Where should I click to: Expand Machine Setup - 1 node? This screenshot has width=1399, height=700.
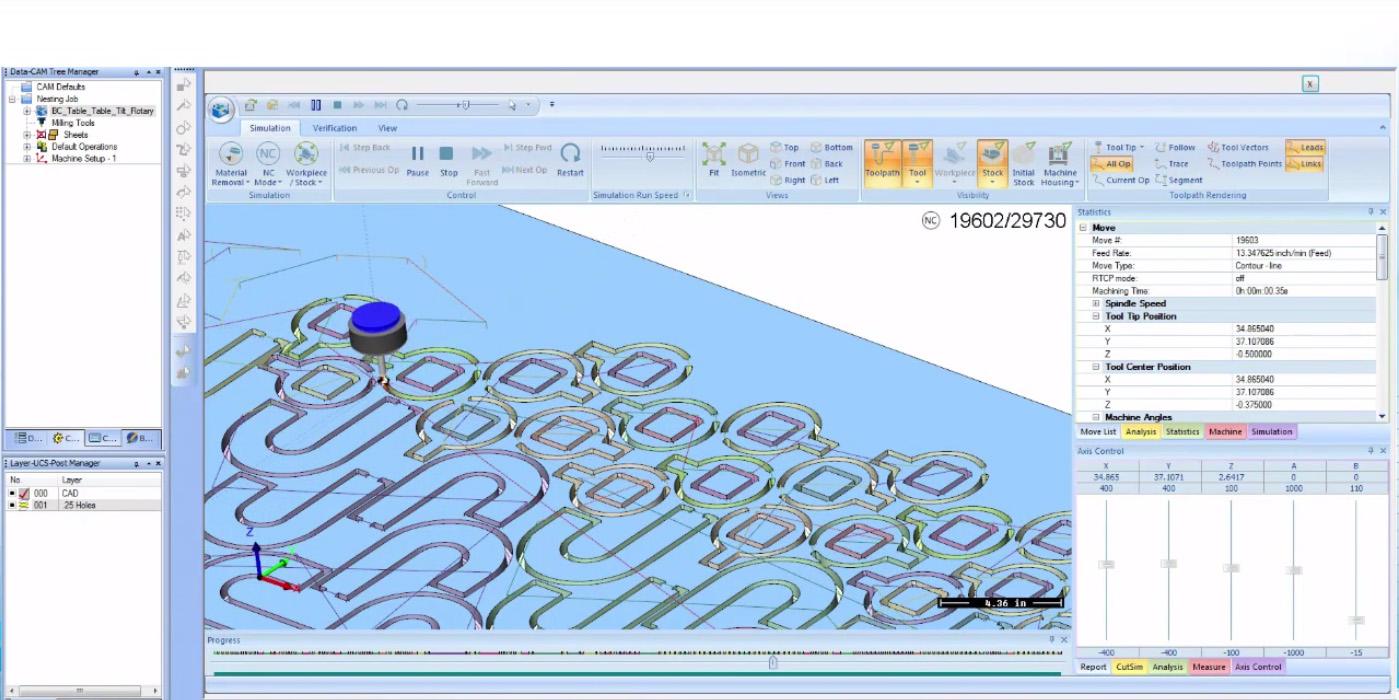point(27,159)
